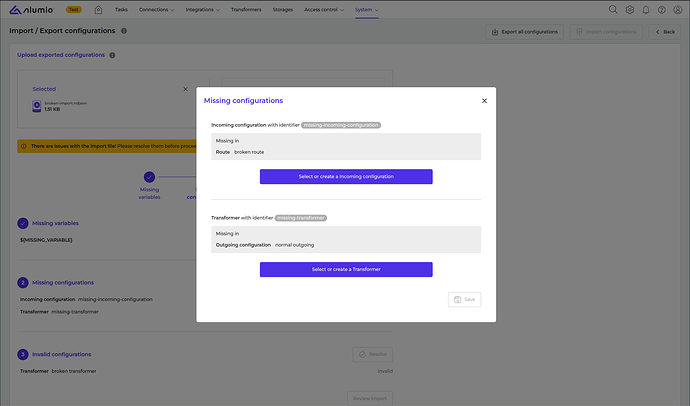The width and height of the screenshot is (690, 406).
Task: Click Select or create a Transformer button
Action: (346, 269)
